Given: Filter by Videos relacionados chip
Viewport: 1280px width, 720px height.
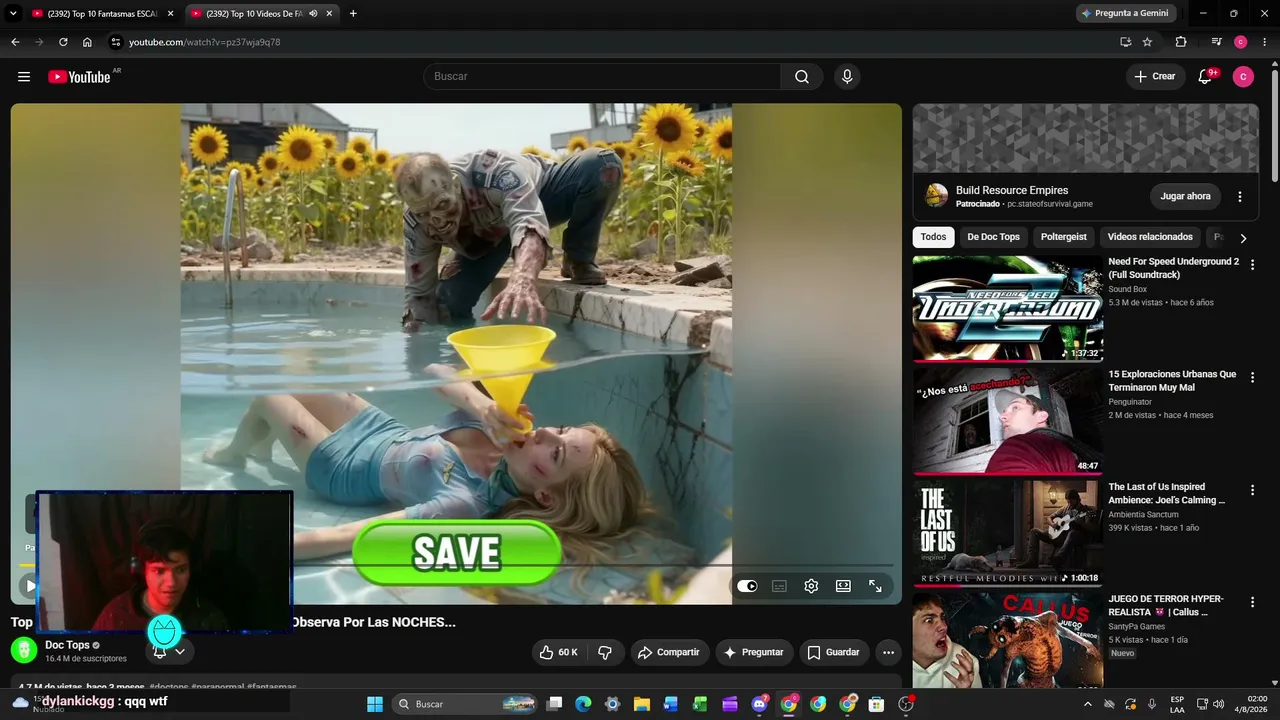Looking at the screenshot, I should [1150, 237].
